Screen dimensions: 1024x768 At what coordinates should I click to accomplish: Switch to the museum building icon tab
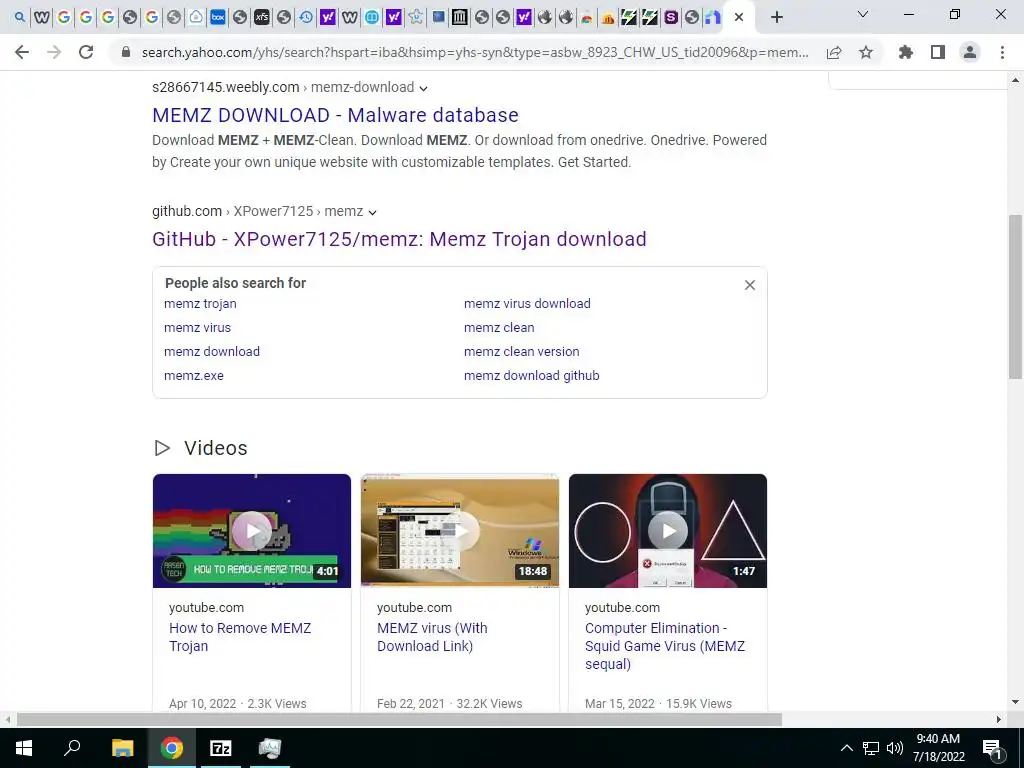click(460, 18)
